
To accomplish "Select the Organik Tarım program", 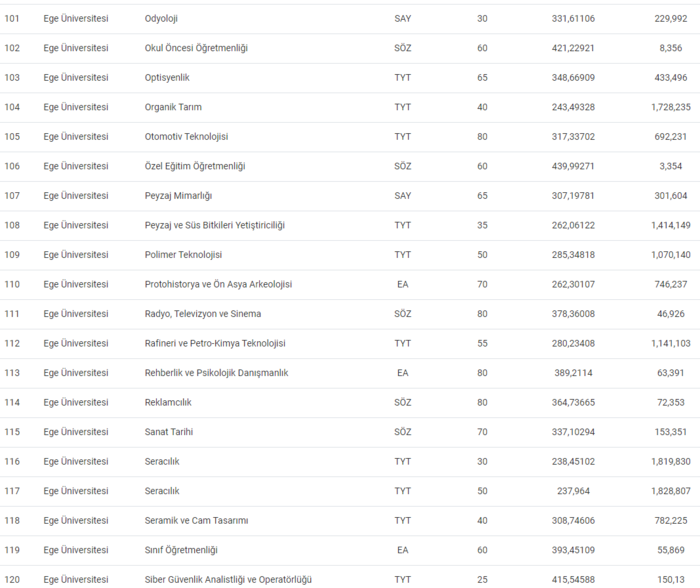I will [173, 107].
